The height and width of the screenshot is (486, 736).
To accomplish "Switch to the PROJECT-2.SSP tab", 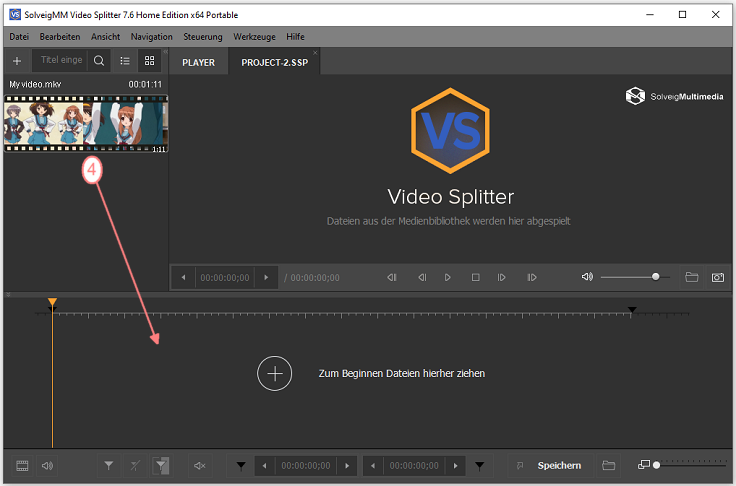I will tap(275, 62).
